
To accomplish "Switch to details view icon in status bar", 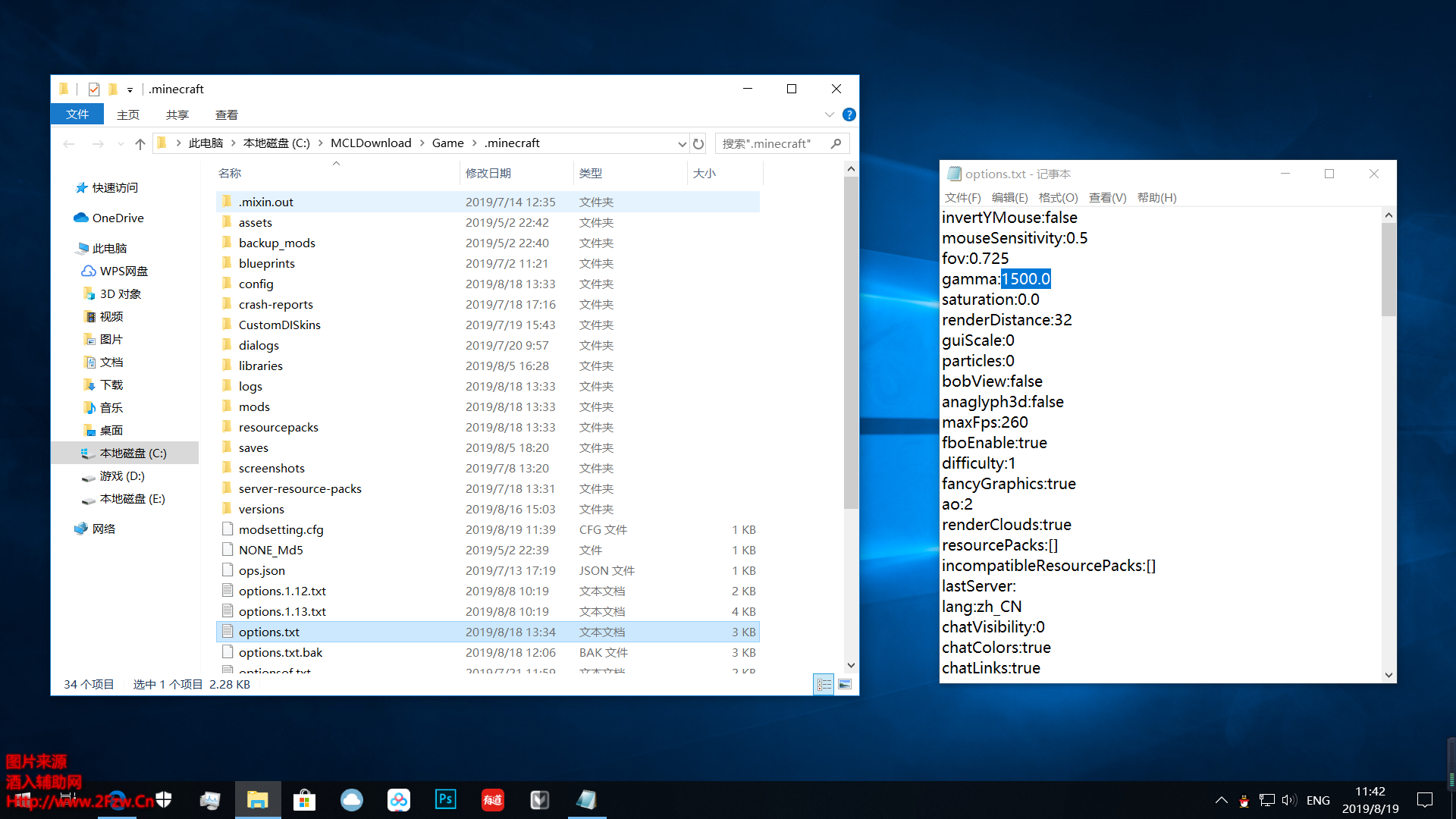I will pyautogui.click(x=824, y=684).
